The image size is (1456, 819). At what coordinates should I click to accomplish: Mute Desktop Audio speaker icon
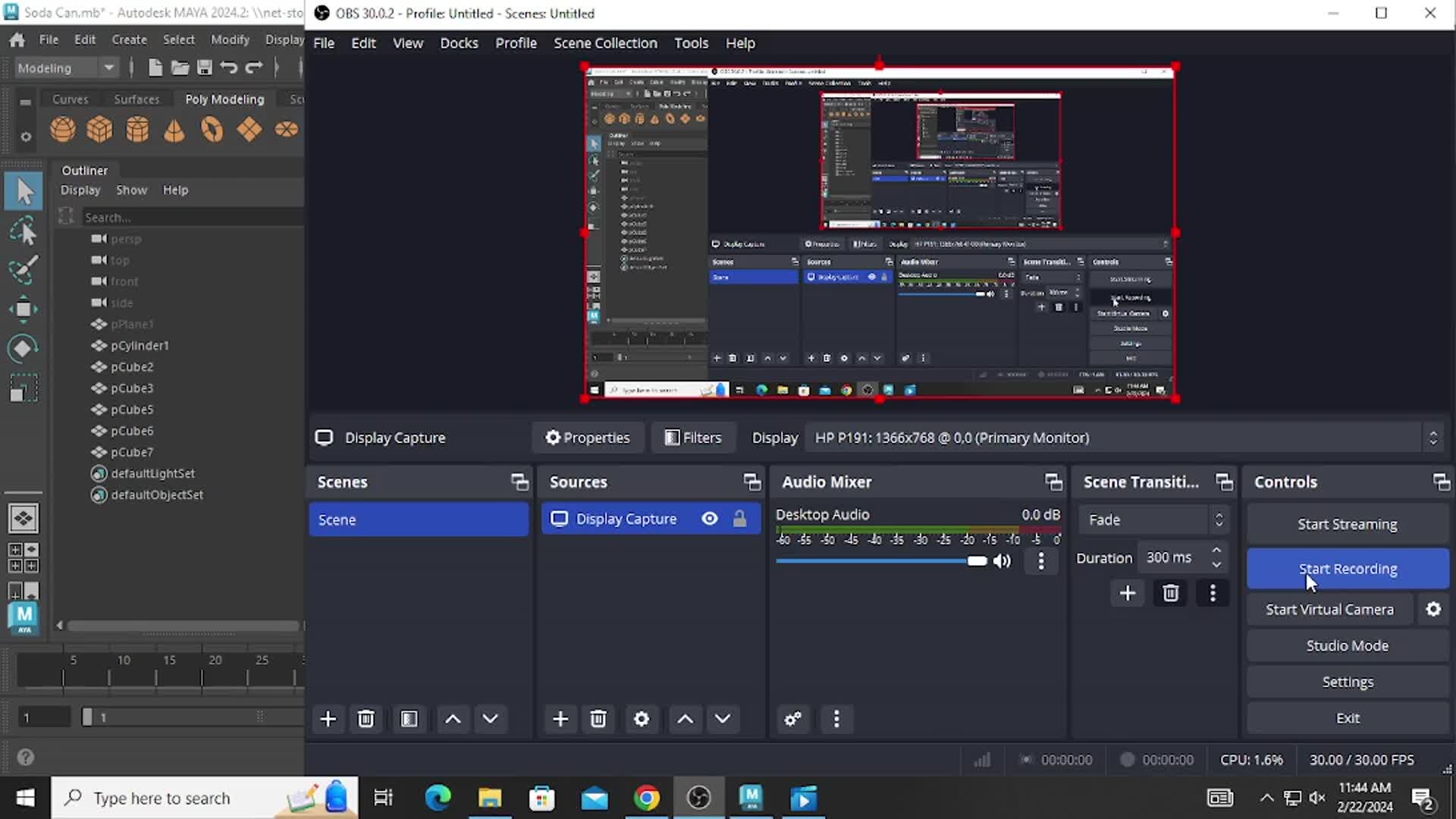pos(1003,561)
